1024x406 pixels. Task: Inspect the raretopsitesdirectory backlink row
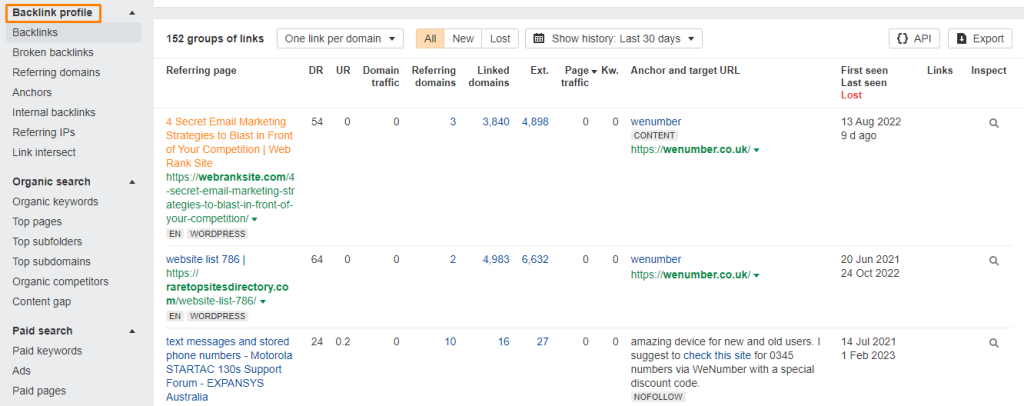(994, 260)
